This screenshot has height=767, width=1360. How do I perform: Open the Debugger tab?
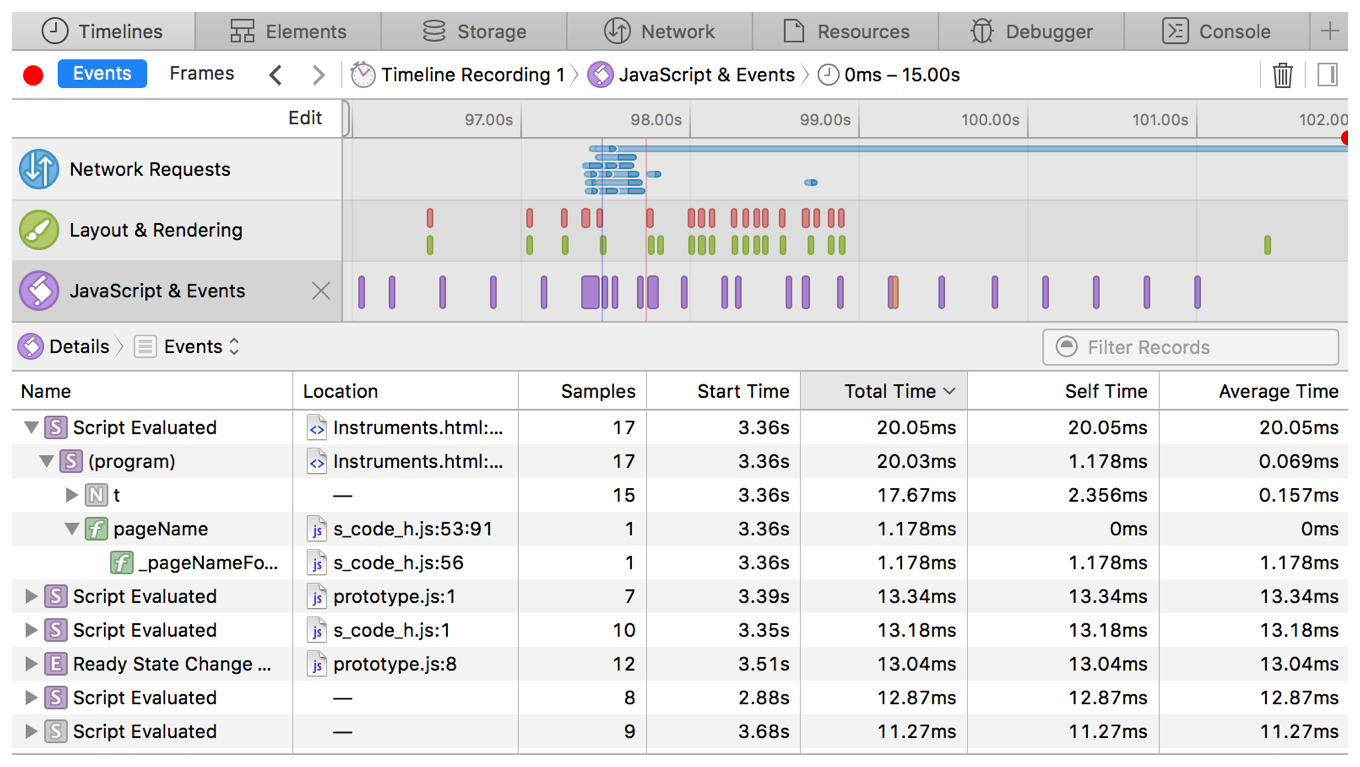click(x=1032, y=31)
